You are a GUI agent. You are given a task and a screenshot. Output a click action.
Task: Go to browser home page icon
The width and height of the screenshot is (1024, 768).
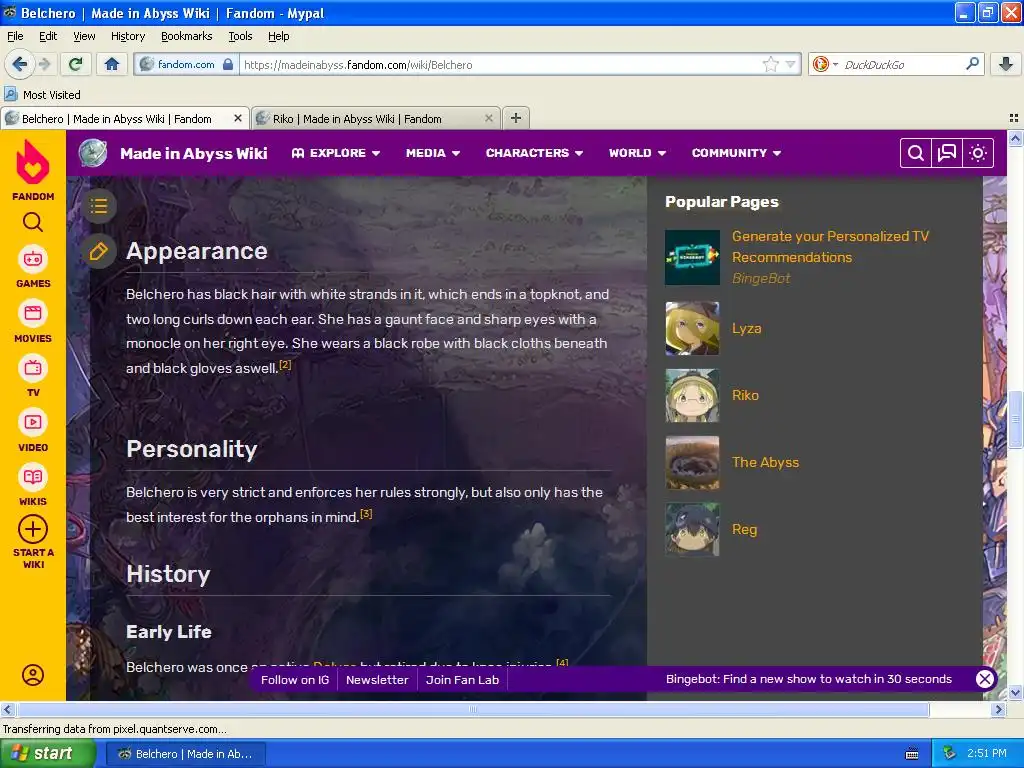pyautogui.click(x=112, y=64)
